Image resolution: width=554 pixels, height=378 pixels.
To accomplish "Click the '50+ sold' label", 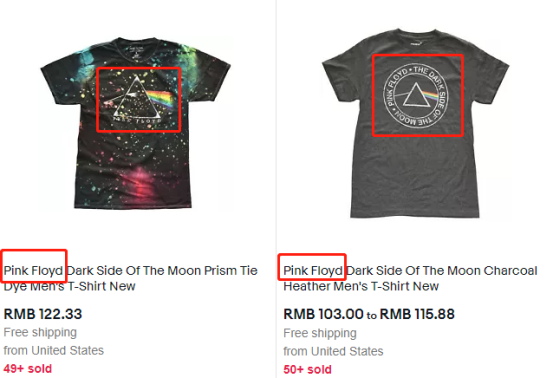I will (307, 369).
